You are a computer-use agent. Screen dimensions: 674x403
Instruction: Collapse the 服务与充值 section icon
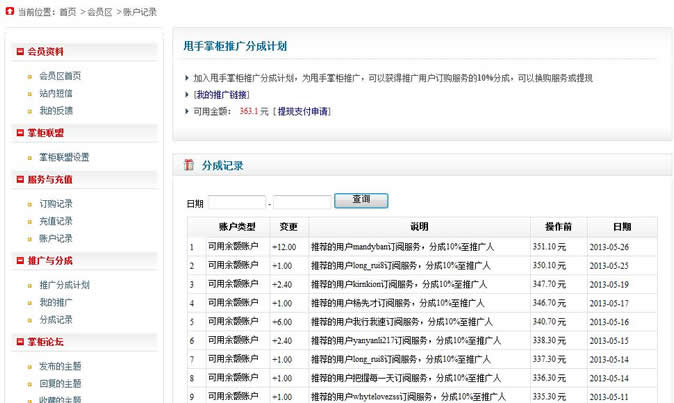point(20,179)
